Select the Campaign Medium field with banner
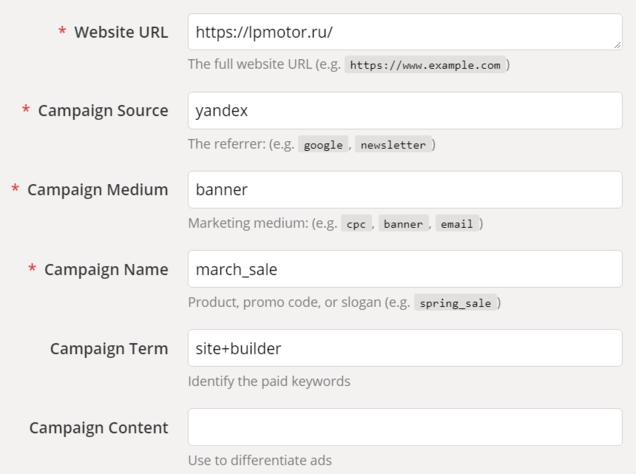636x474 pixels. click(405, 190)
